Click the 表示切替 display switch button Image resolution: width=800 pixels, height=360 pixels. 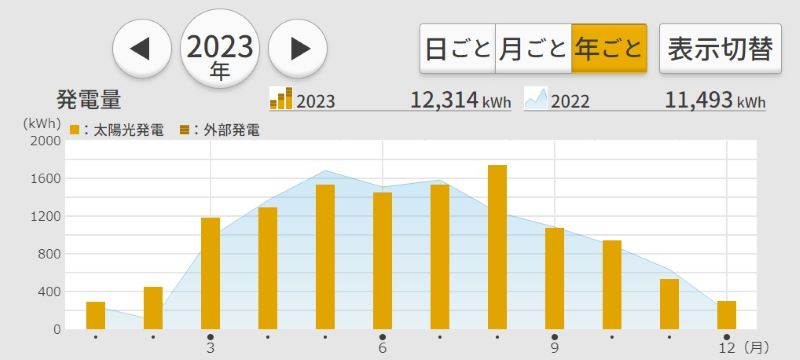click(720, 48)
